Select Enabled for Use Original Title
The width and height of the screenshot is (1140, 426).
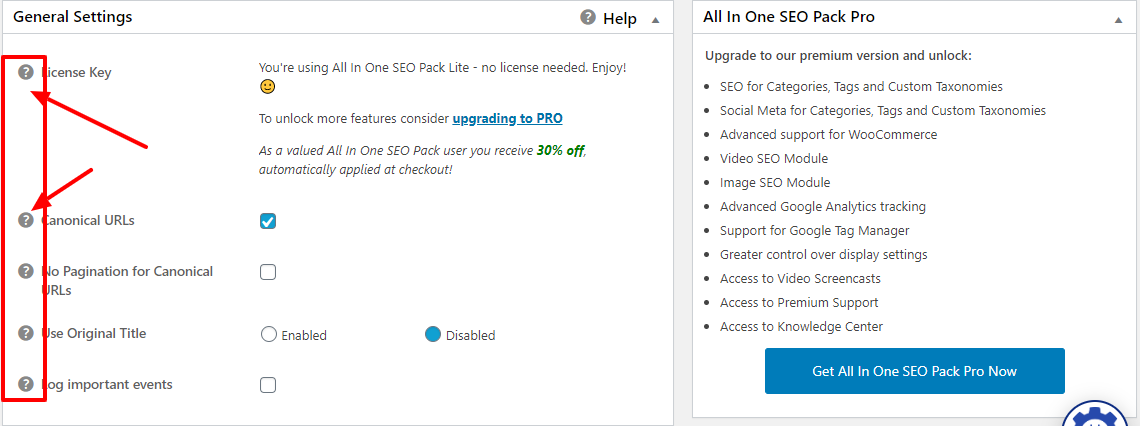coord(268,335)
